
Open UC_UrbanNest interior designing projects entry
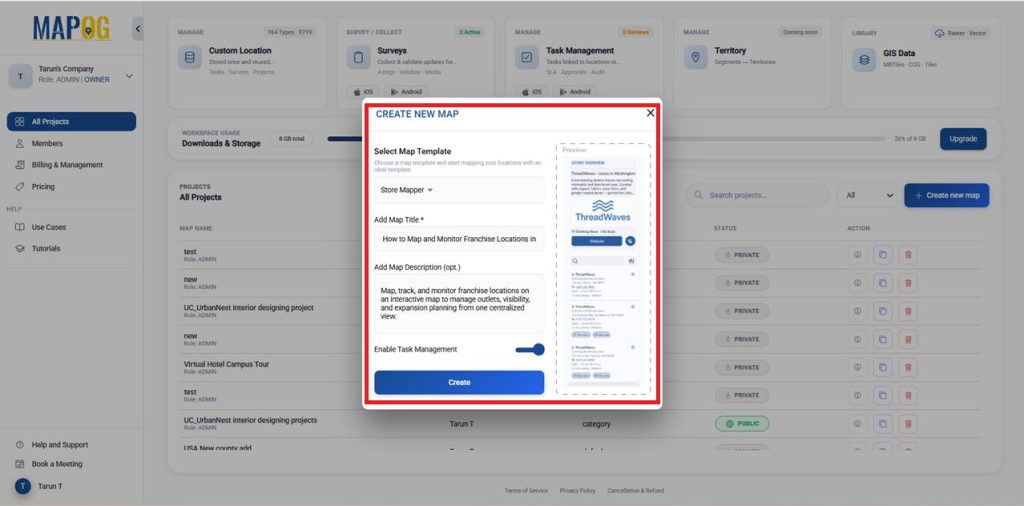[250, 420]
